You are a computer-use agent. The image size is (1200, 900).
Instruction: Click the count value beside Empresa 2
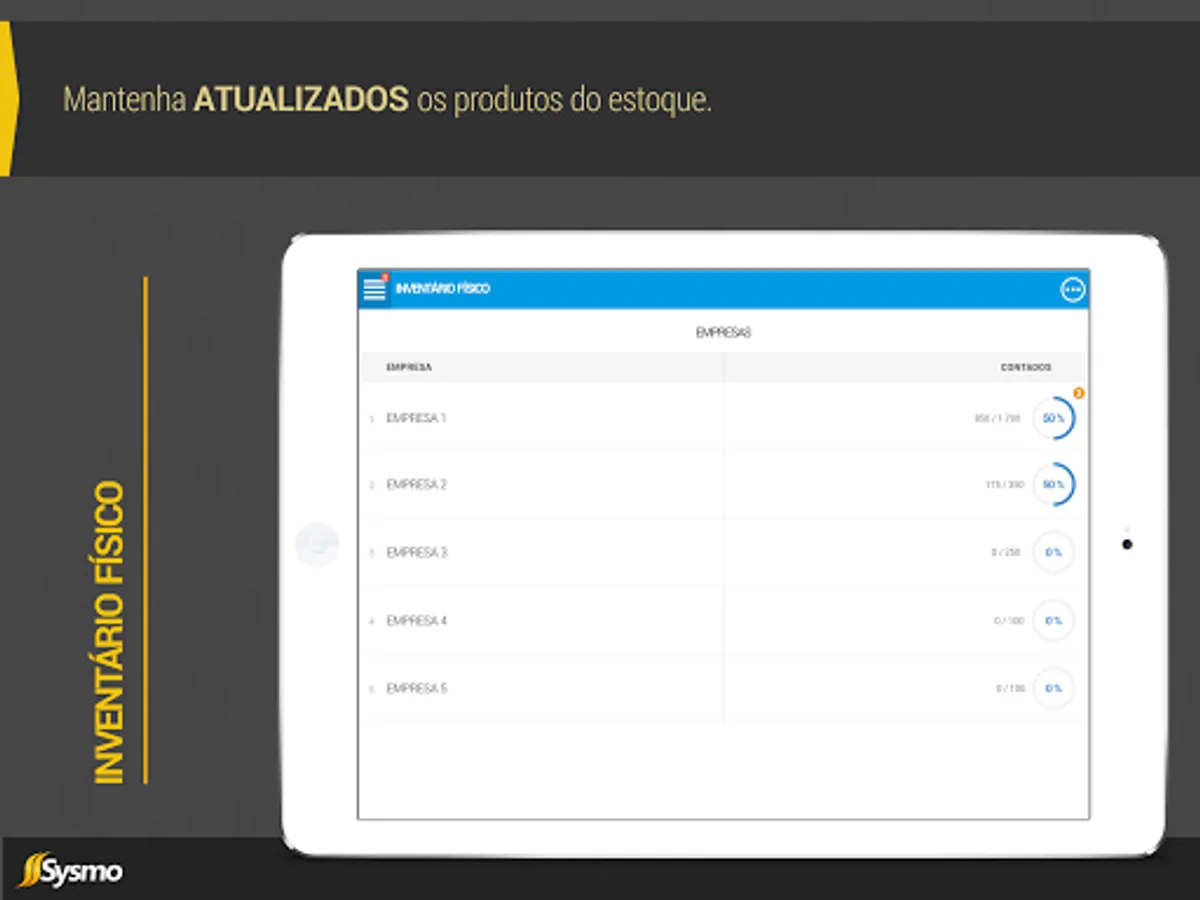[x=1004, y=485]
